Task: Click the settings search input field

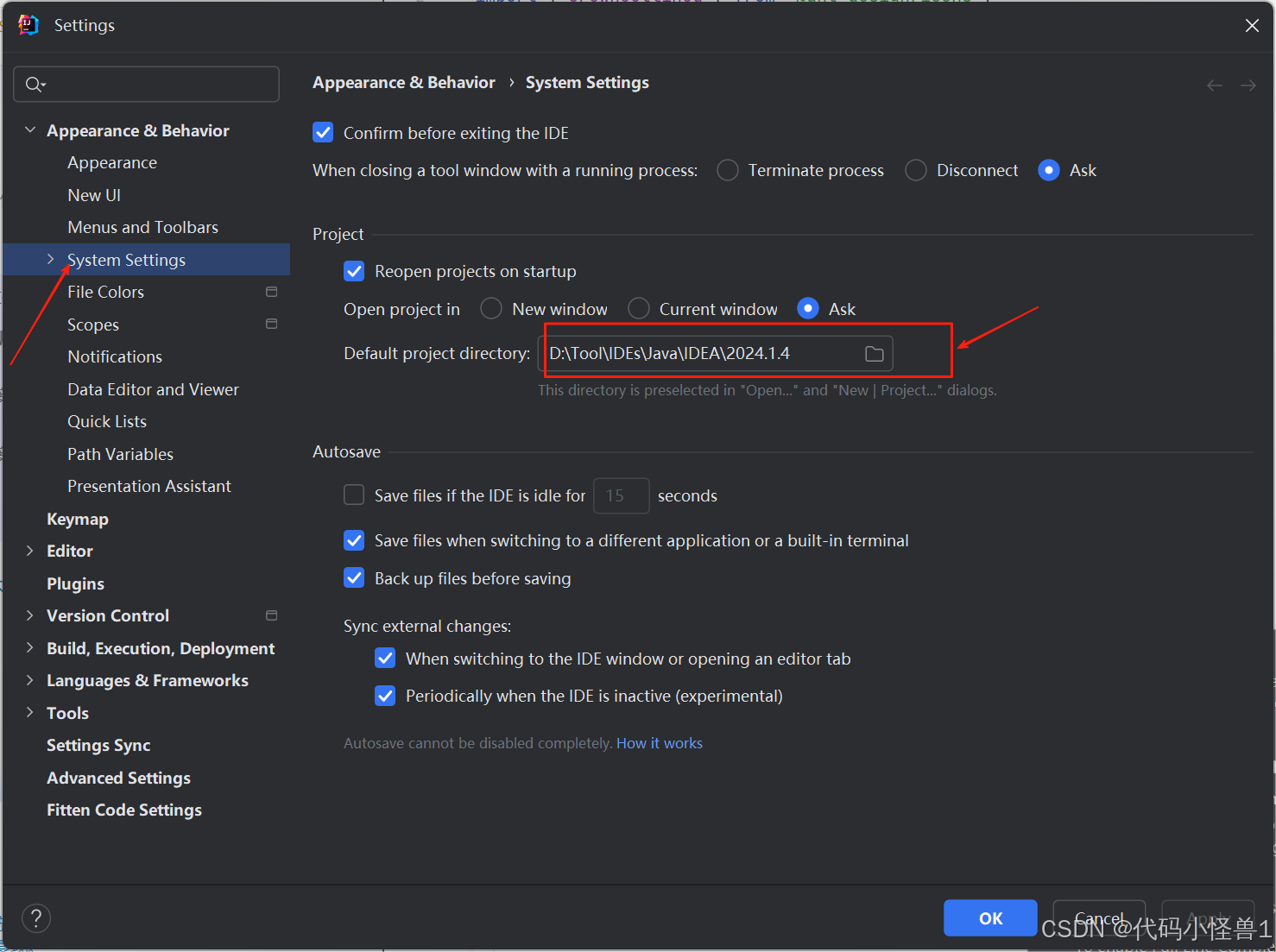Action: point(146,84)
